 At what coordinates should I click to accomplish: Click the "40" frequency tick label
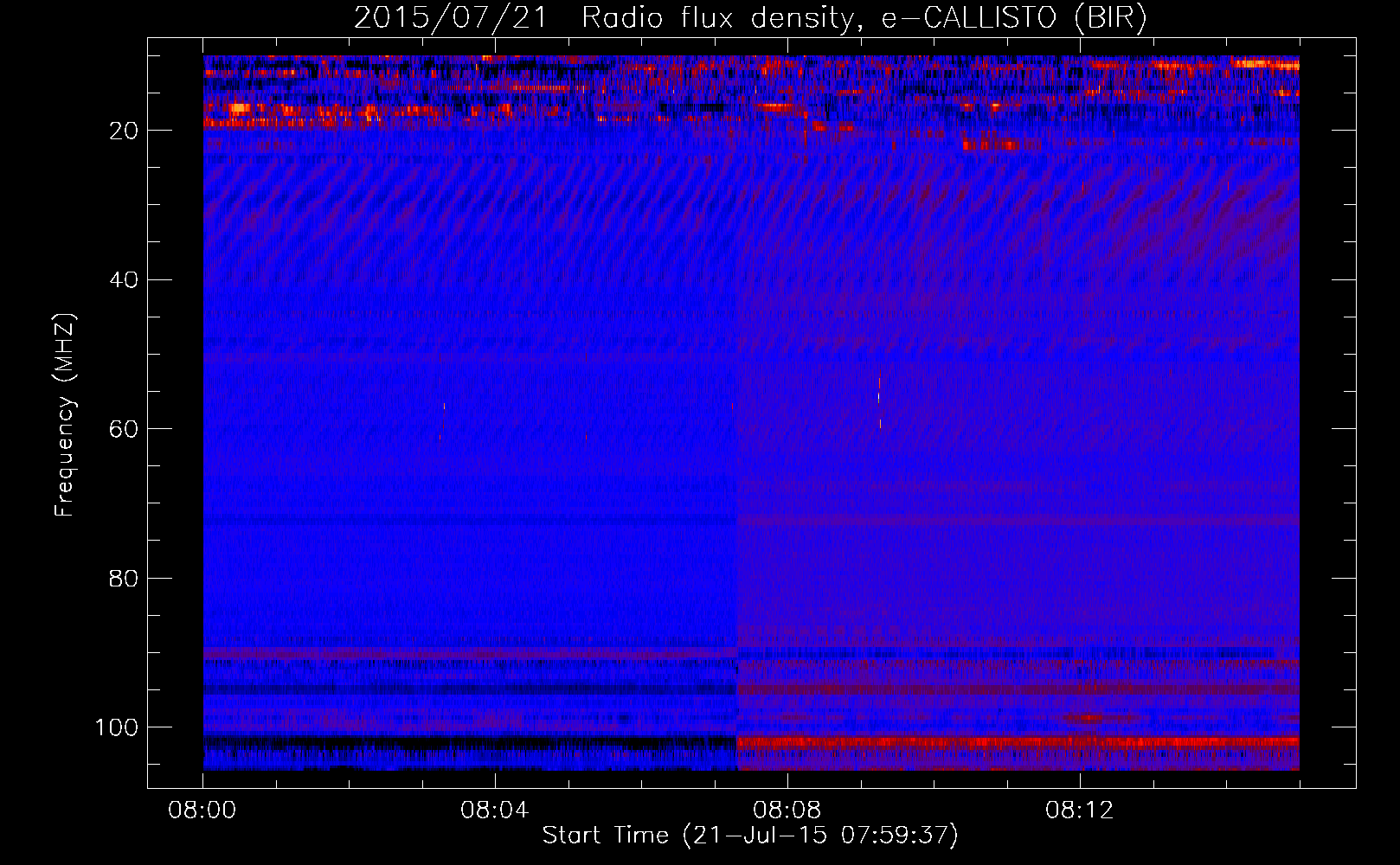pos(125,279)
